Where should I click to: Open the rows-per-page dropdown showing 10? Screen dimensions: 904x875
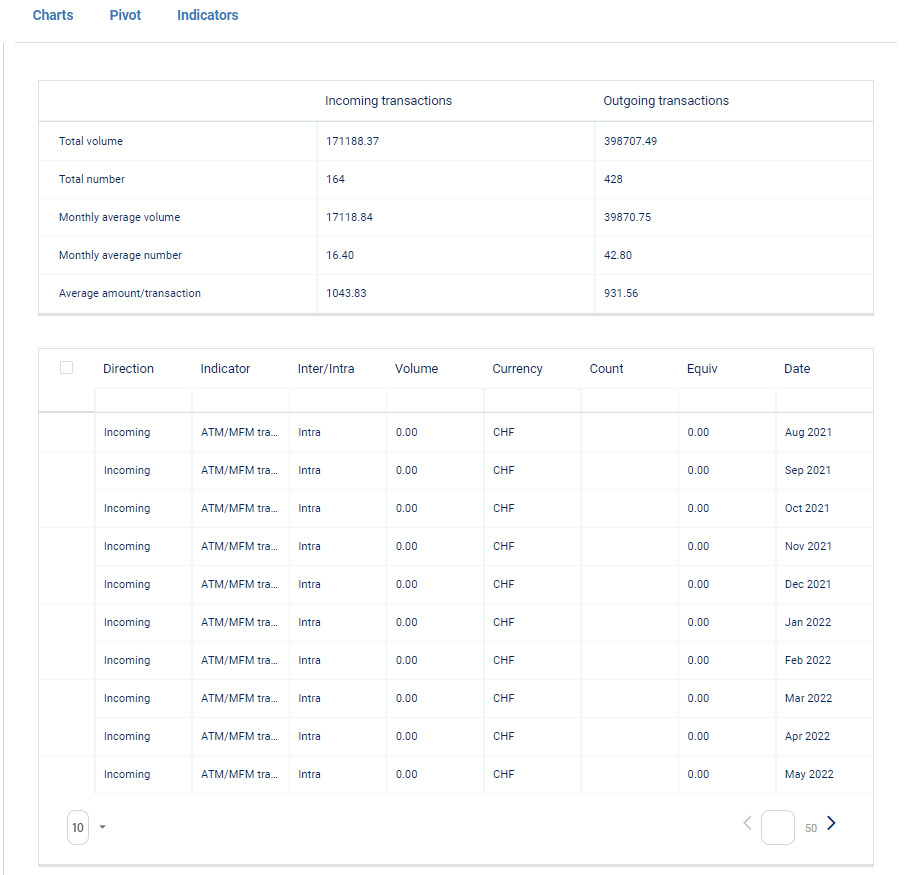coord(87,827)
